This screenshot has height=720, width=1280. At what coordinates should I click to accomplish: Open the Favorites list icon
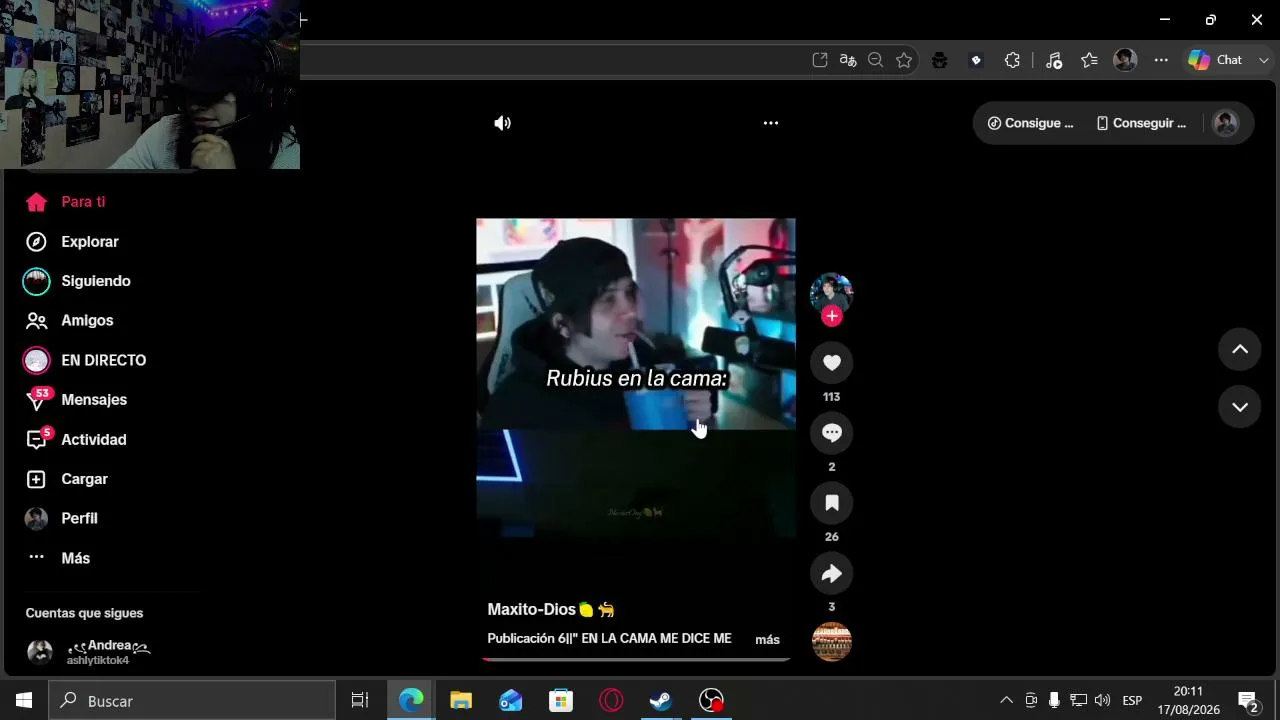1090,60
